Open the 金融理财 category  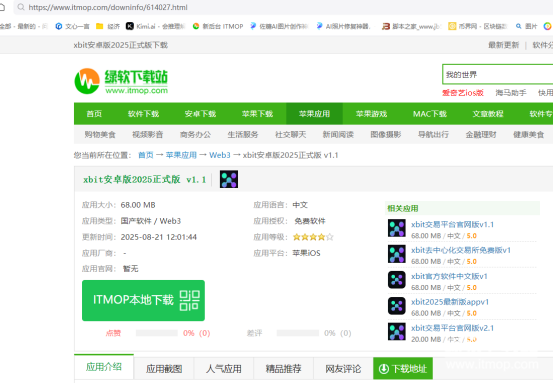coord(481,134)
